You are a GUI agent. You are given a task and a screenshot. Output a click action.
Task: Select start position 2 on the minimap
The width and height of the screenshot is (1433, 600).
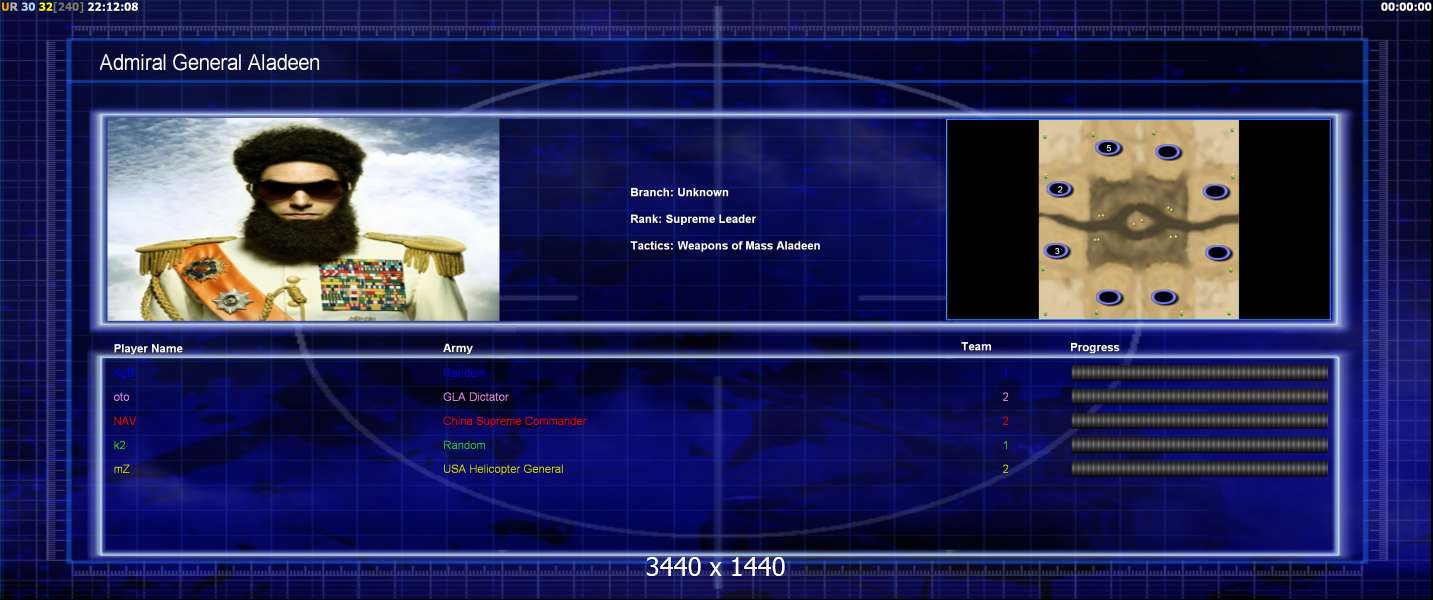(1060, 189)
